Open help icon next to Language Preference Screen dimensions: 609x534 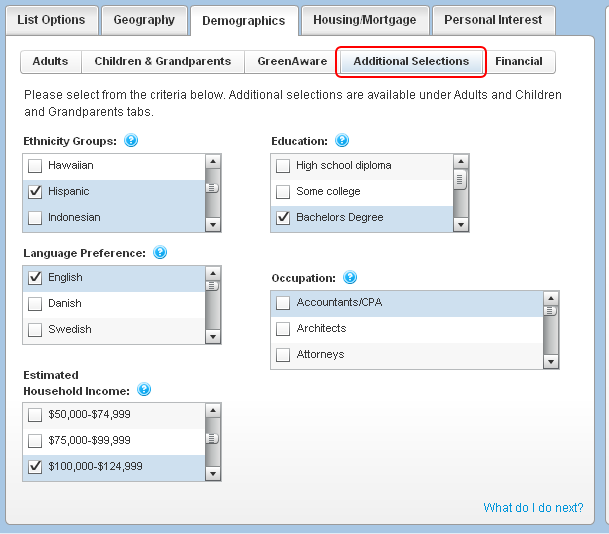160,253
